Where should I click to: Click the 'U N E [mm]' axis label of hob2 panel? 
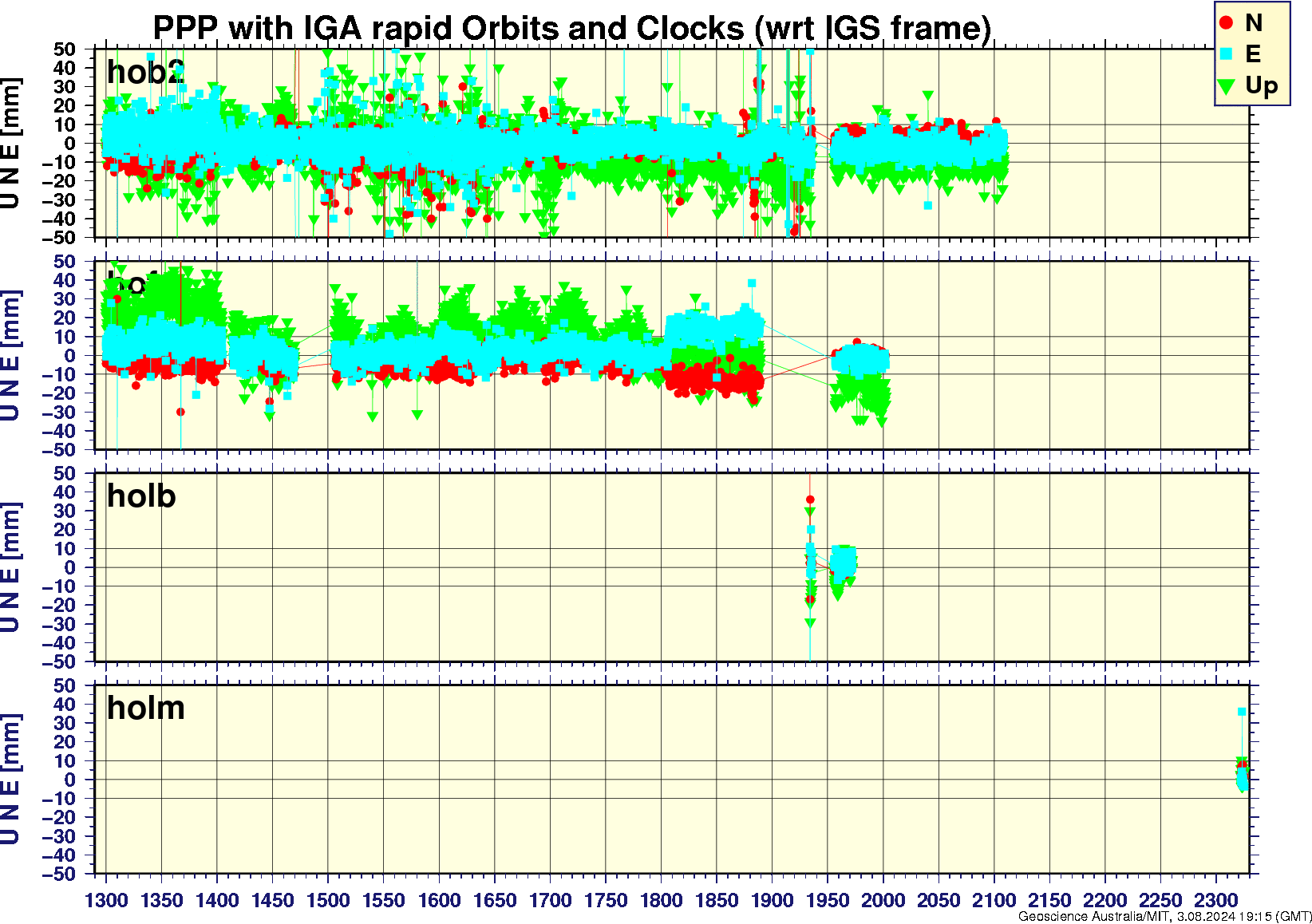[x=10, y=144]
